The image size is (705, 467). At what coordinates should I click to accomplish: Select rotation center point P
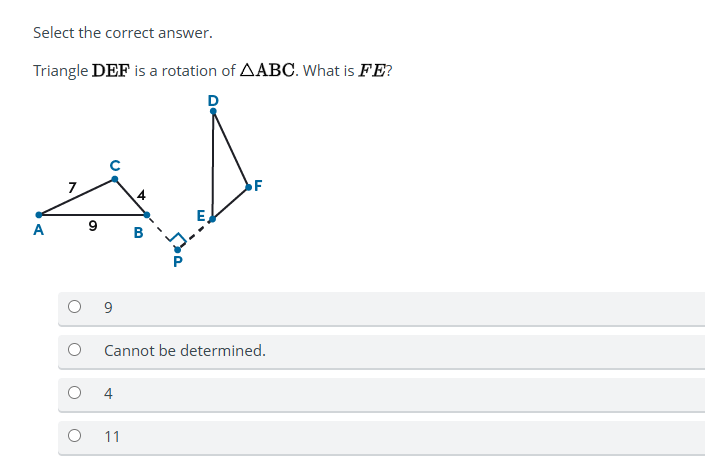(x=178, y=250)
